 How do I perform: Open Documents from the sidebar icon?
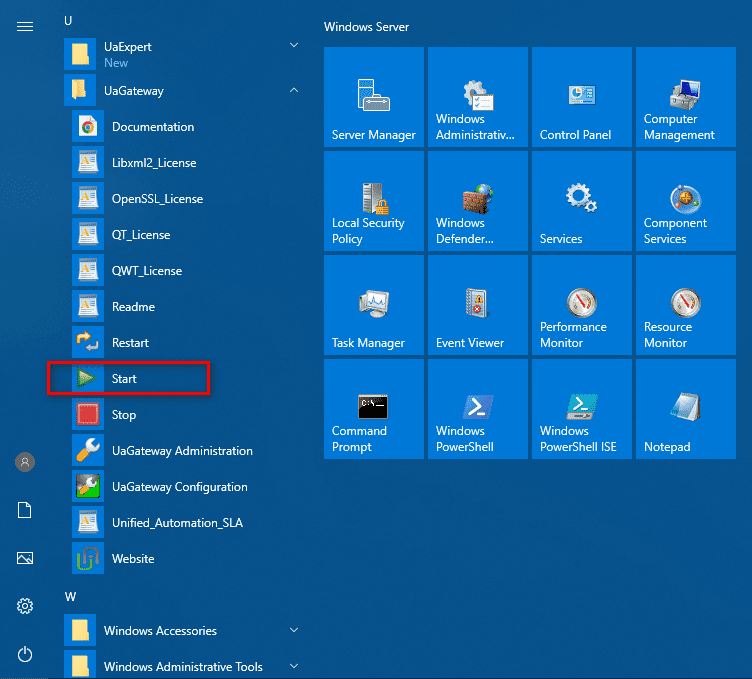(25, 510)
